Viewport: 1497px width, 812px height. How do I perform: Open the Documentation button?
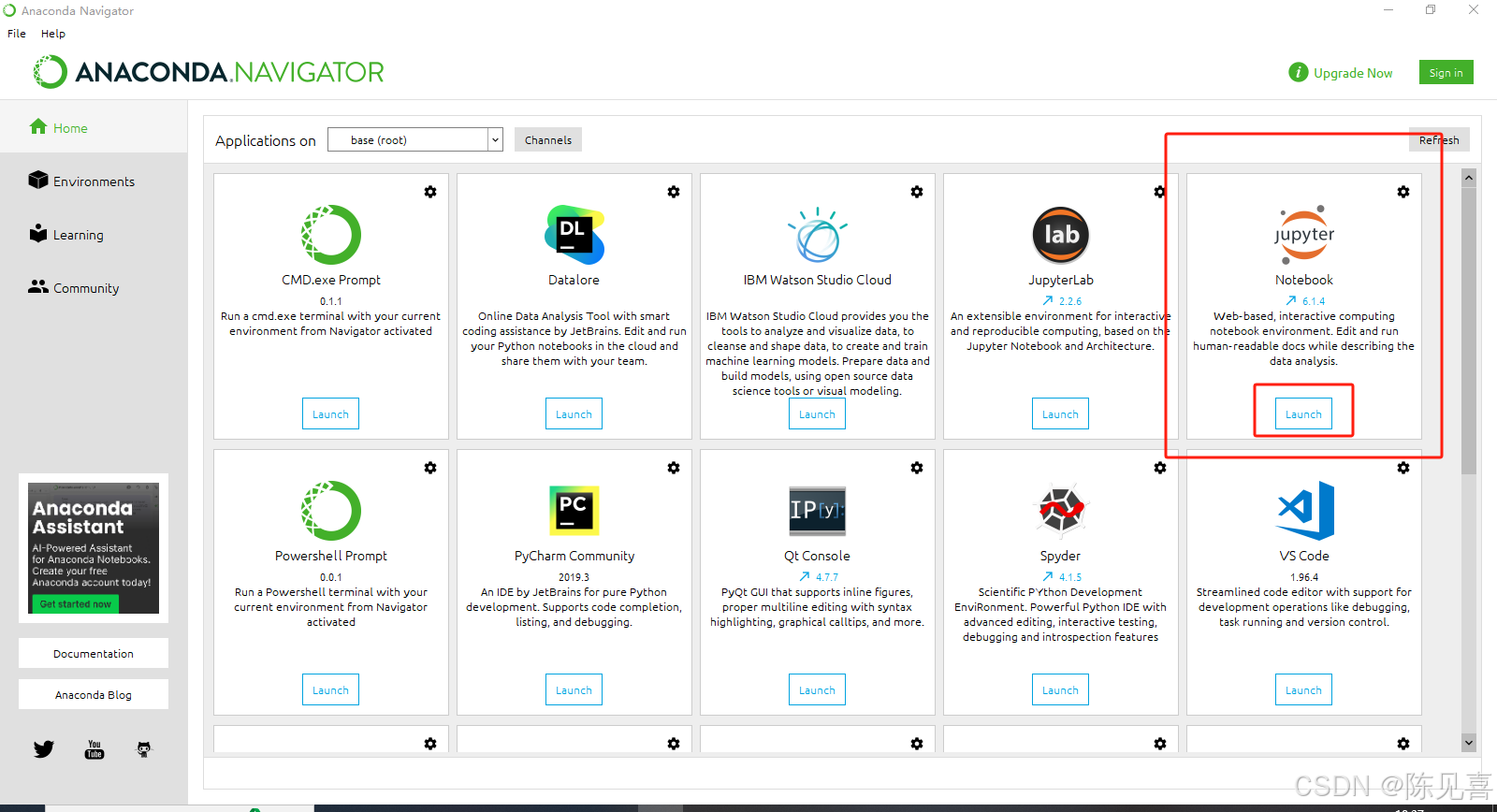coord(94,653)
